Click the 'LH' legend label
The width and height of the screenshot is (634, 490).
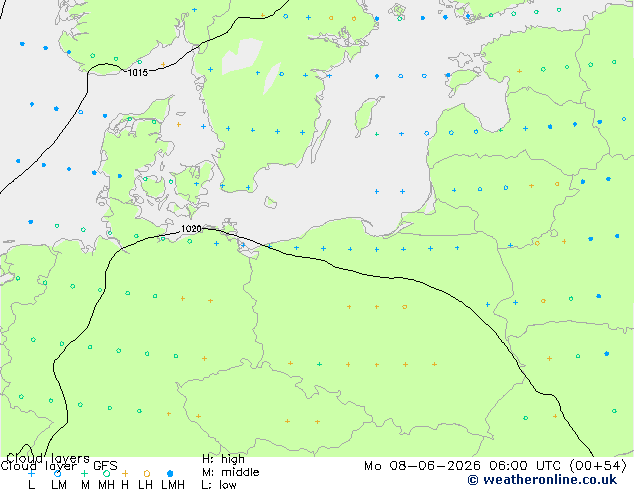(145, 485)
